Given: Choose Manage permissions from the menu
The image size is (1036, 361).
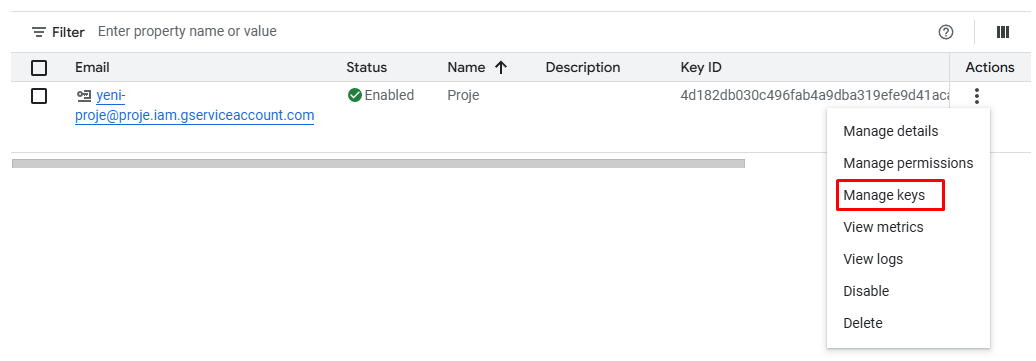Looking at the screenshot, I should 908,163.
